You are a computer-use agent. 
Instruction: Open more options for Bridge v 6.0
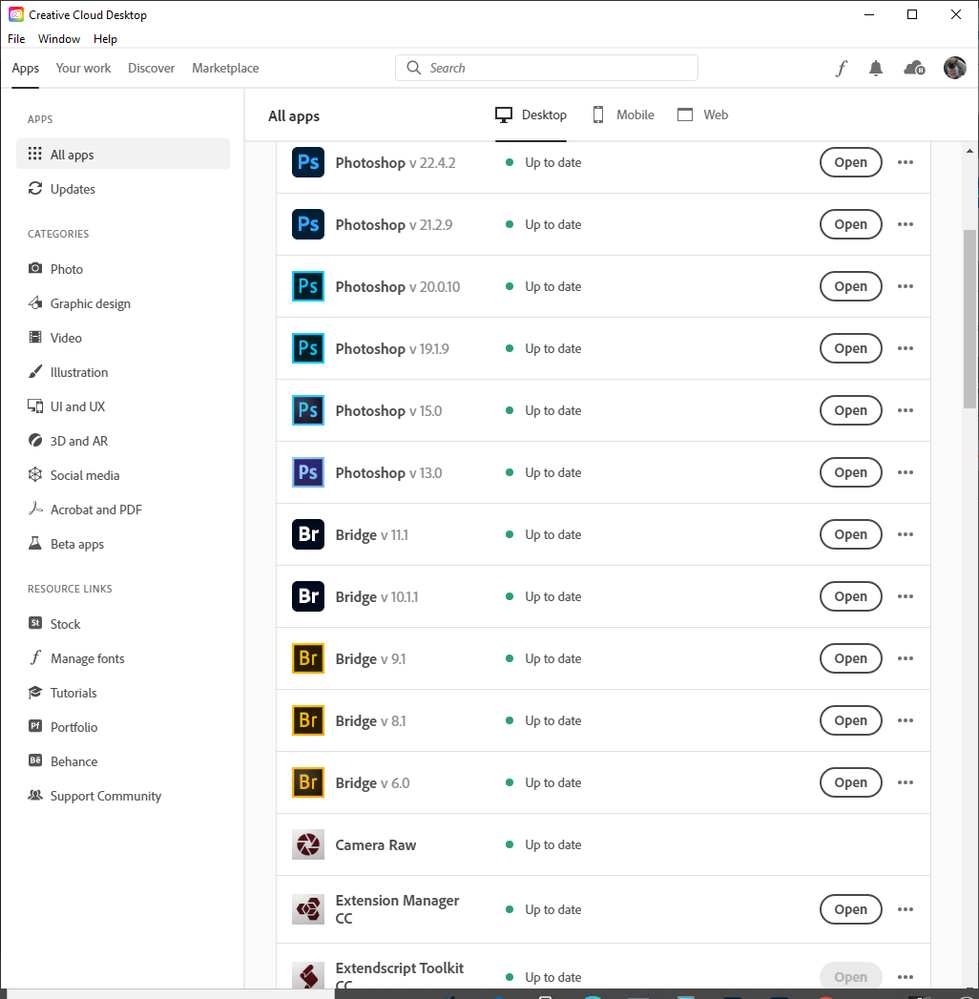pyautogui.click(x=905, y=782)
